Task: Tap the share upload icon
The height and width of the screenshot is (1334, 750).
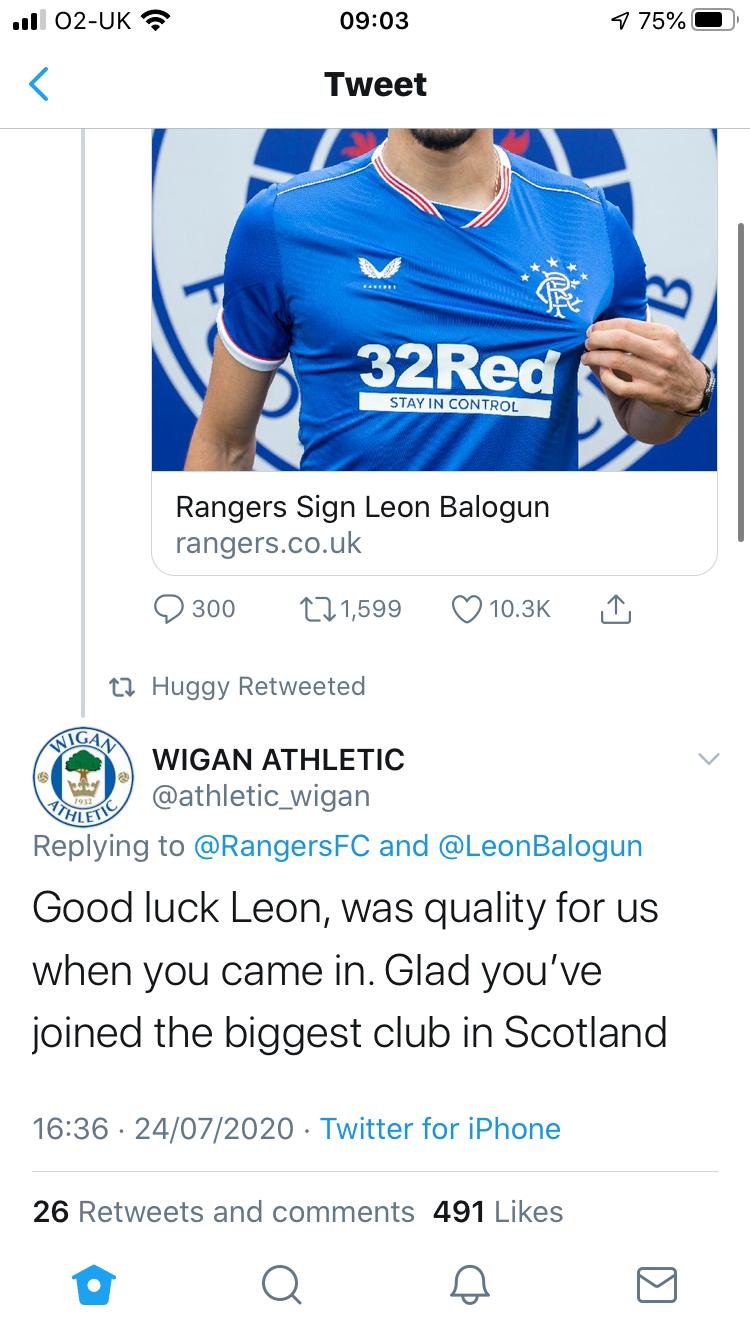Action: (x=617, y=609)
